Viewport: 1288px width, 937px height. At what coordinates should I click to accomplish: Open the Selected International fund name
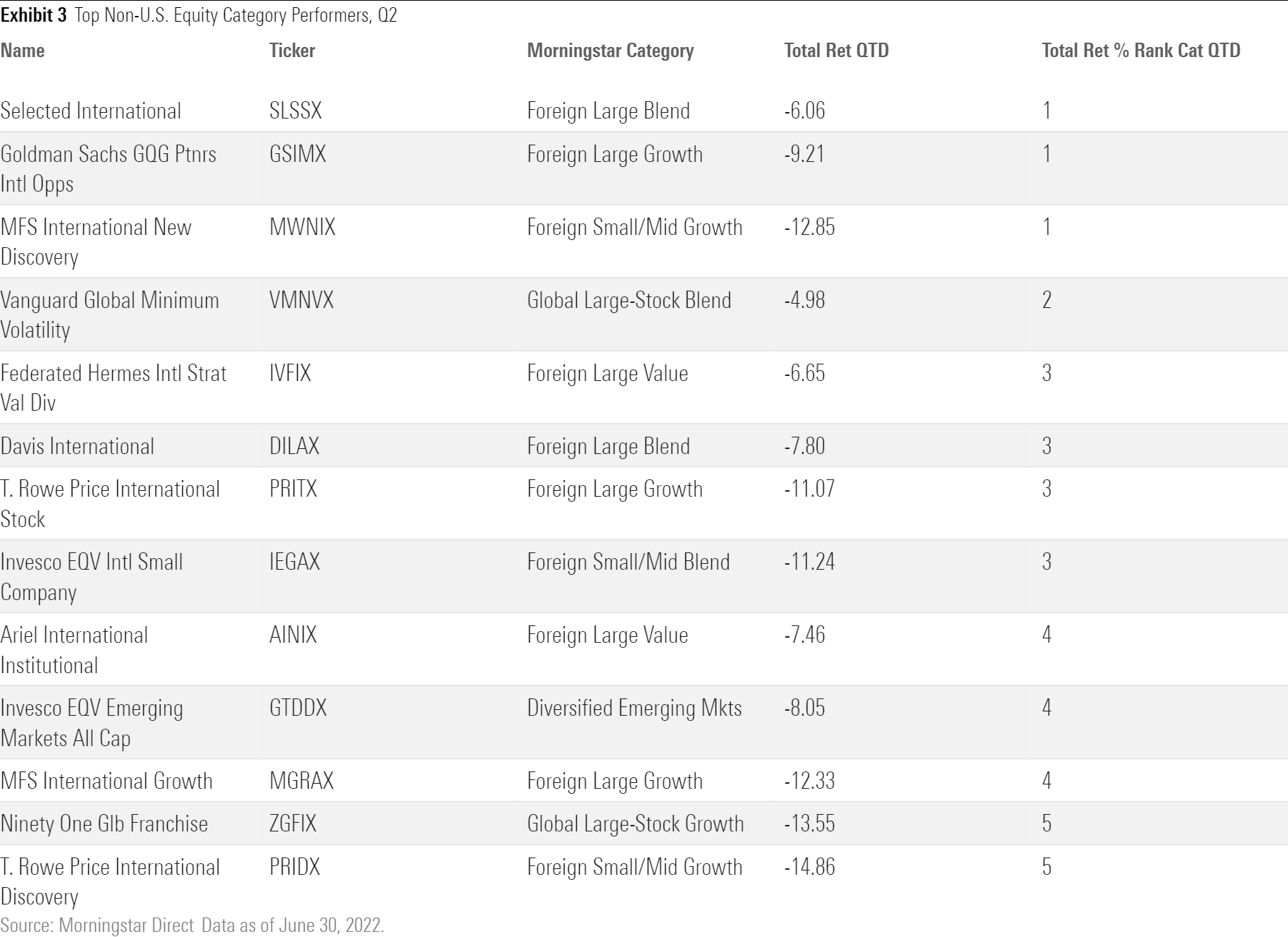(91, 111)
